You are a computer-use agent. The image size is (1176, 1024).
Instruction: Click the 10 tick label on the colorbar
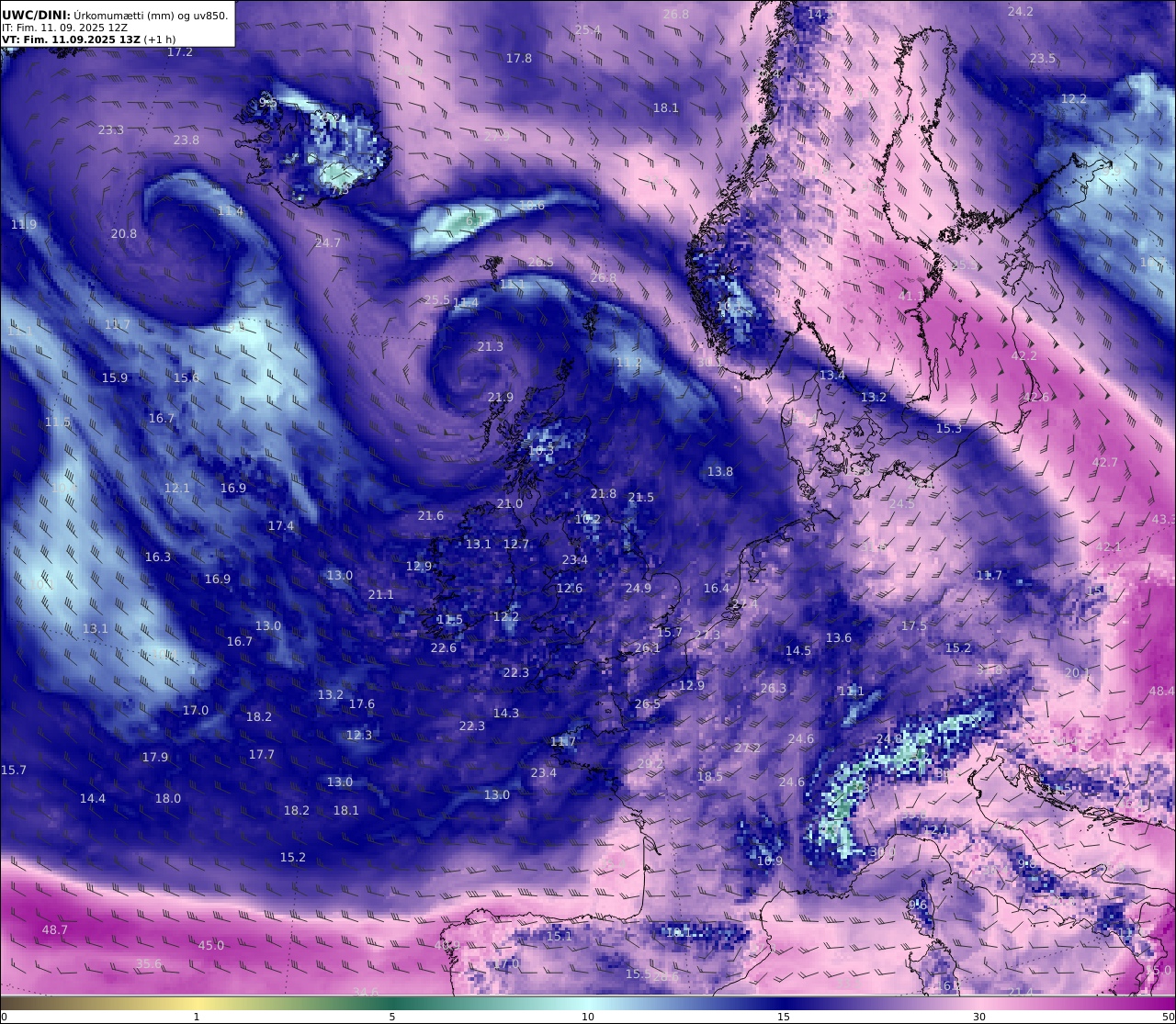click(x=588, y=1017)
